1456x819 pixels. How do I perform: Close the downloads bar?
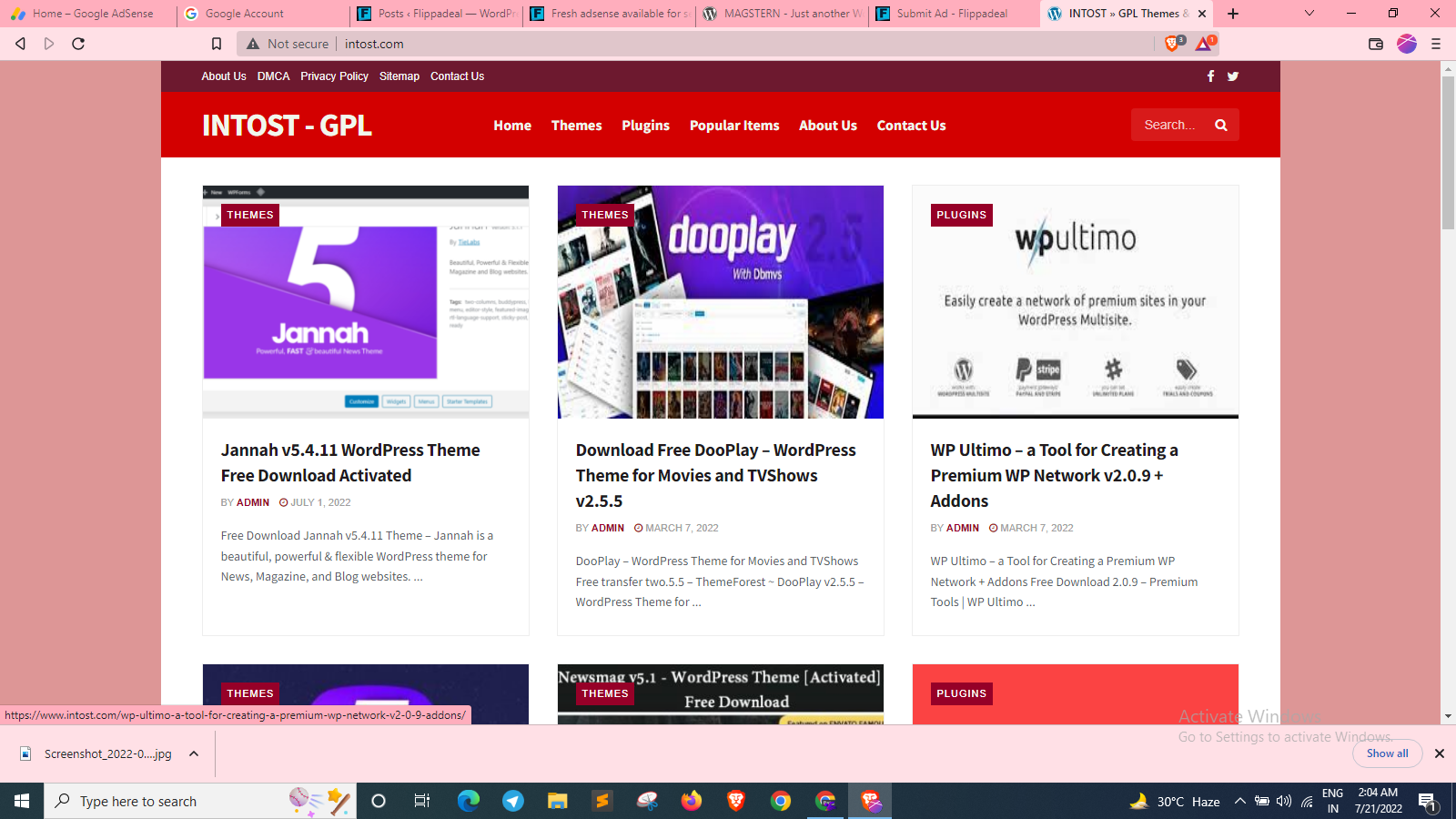pos(1440,753)
